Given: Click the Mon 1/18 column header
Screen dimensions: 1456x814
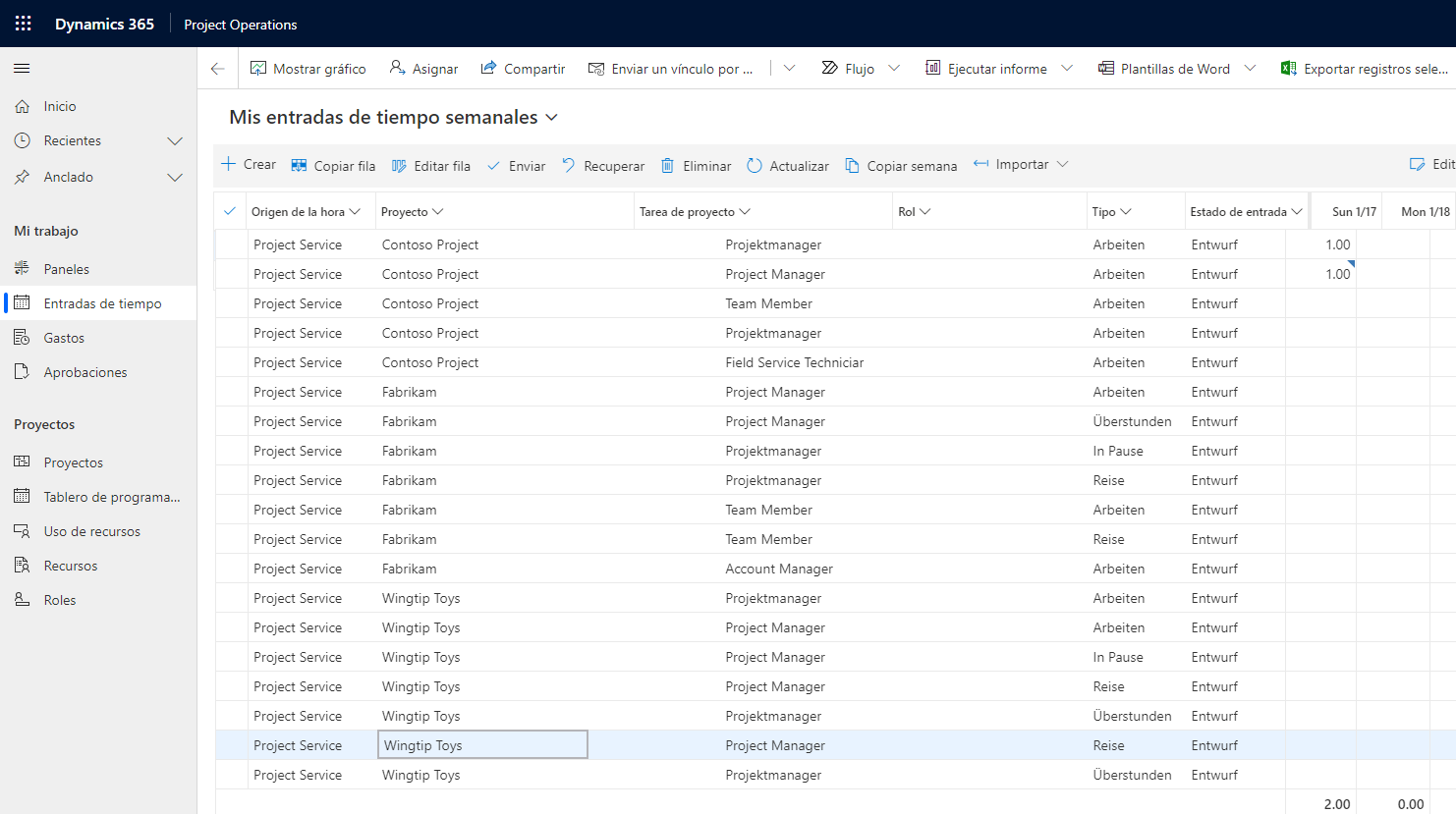Looking at the screenshot, I should (x=1426, y=211).
